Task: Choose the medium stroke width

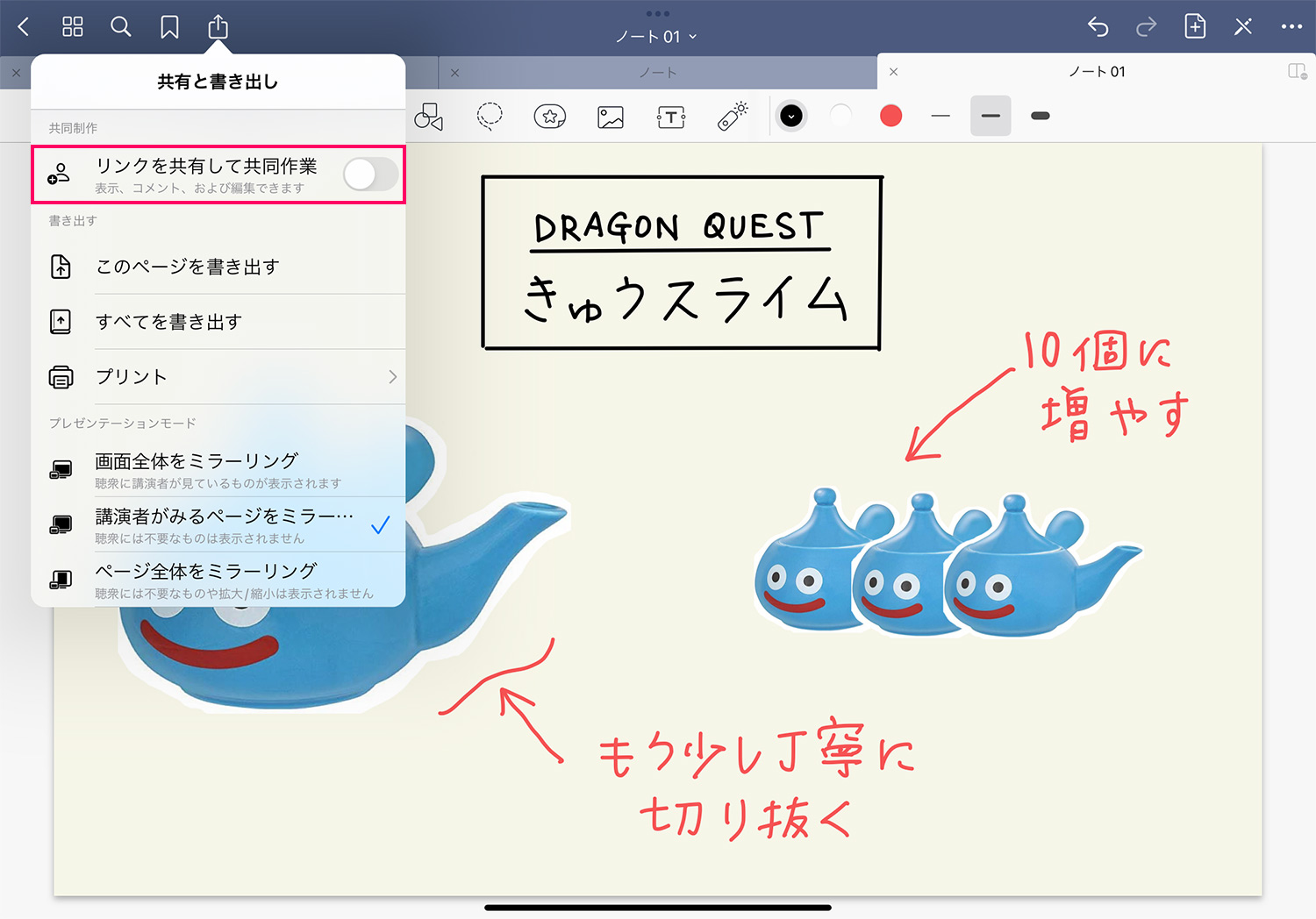Action: pyautogui.click(x=991, y=116)
